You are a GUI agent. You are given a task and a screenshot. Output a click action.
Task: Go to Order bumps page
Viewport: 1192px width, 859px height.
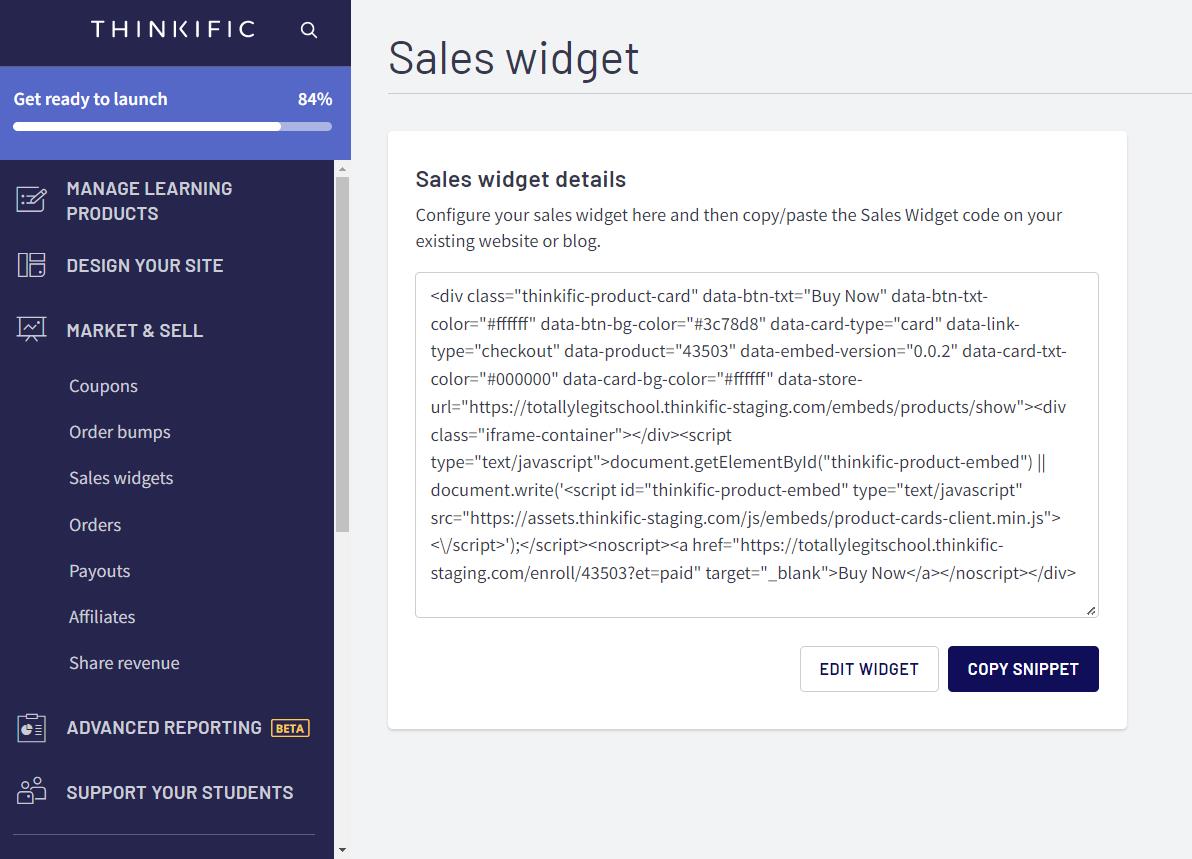119,432
